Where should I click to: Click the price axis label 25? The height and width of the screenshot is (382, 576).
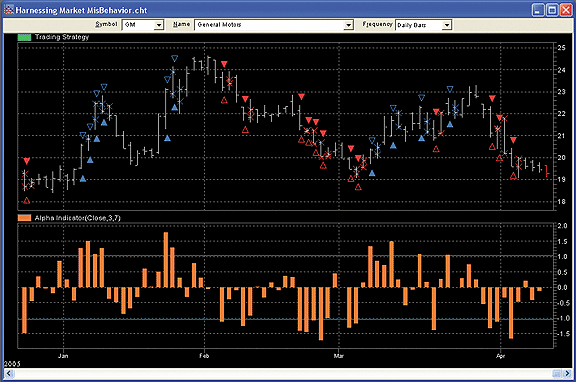[x=561, y=48]
